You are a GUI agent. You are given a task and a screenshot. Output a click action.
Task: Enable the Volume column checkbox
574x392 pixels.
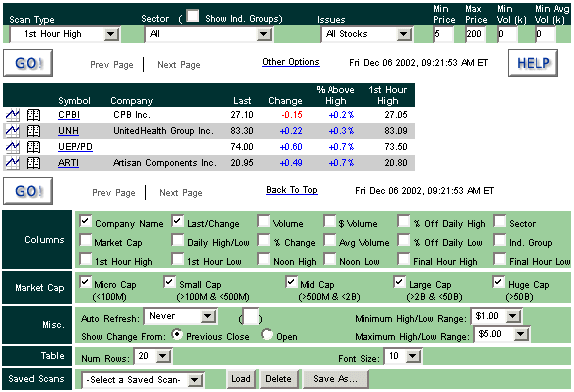264,221
